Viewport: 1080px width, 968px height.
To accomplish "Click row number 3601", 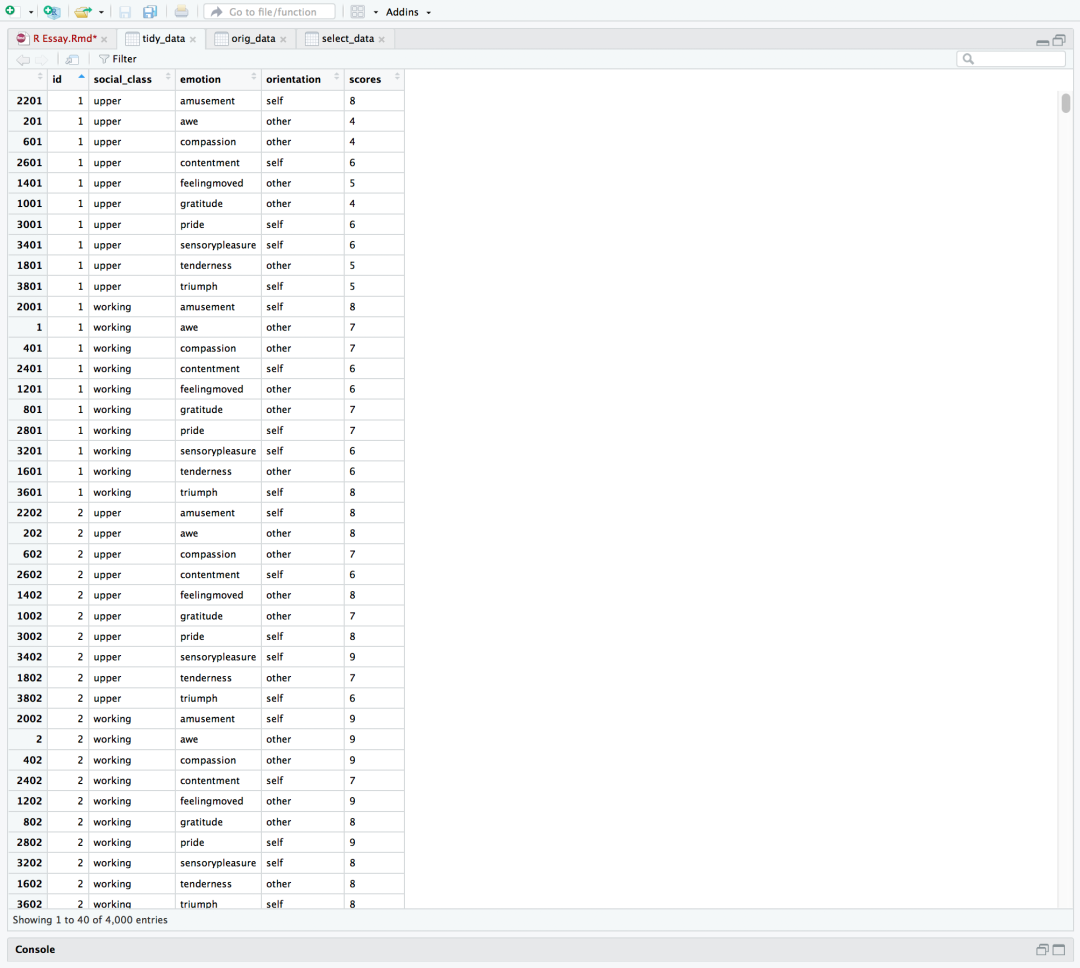I will click(29, 492).
